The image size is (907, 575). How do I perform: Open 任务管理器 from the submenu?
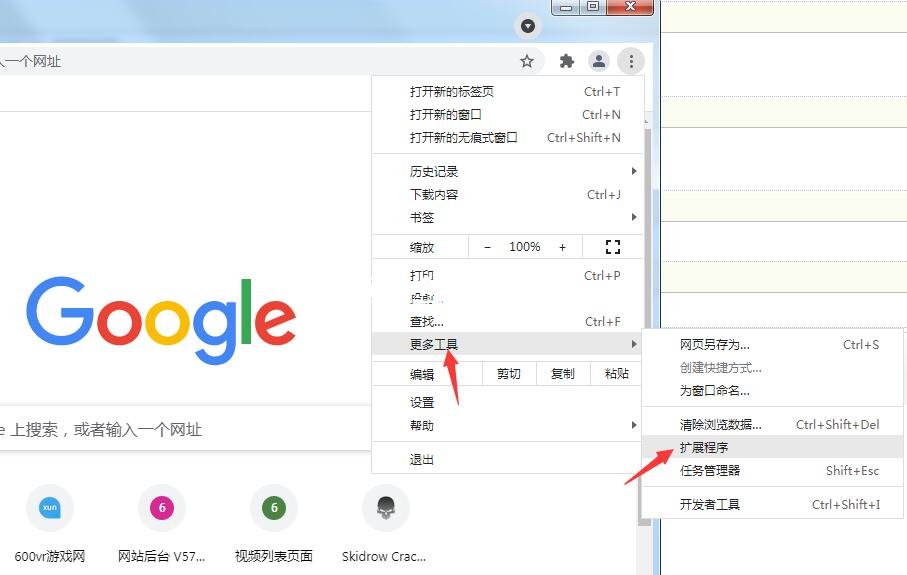coord(773,470)
